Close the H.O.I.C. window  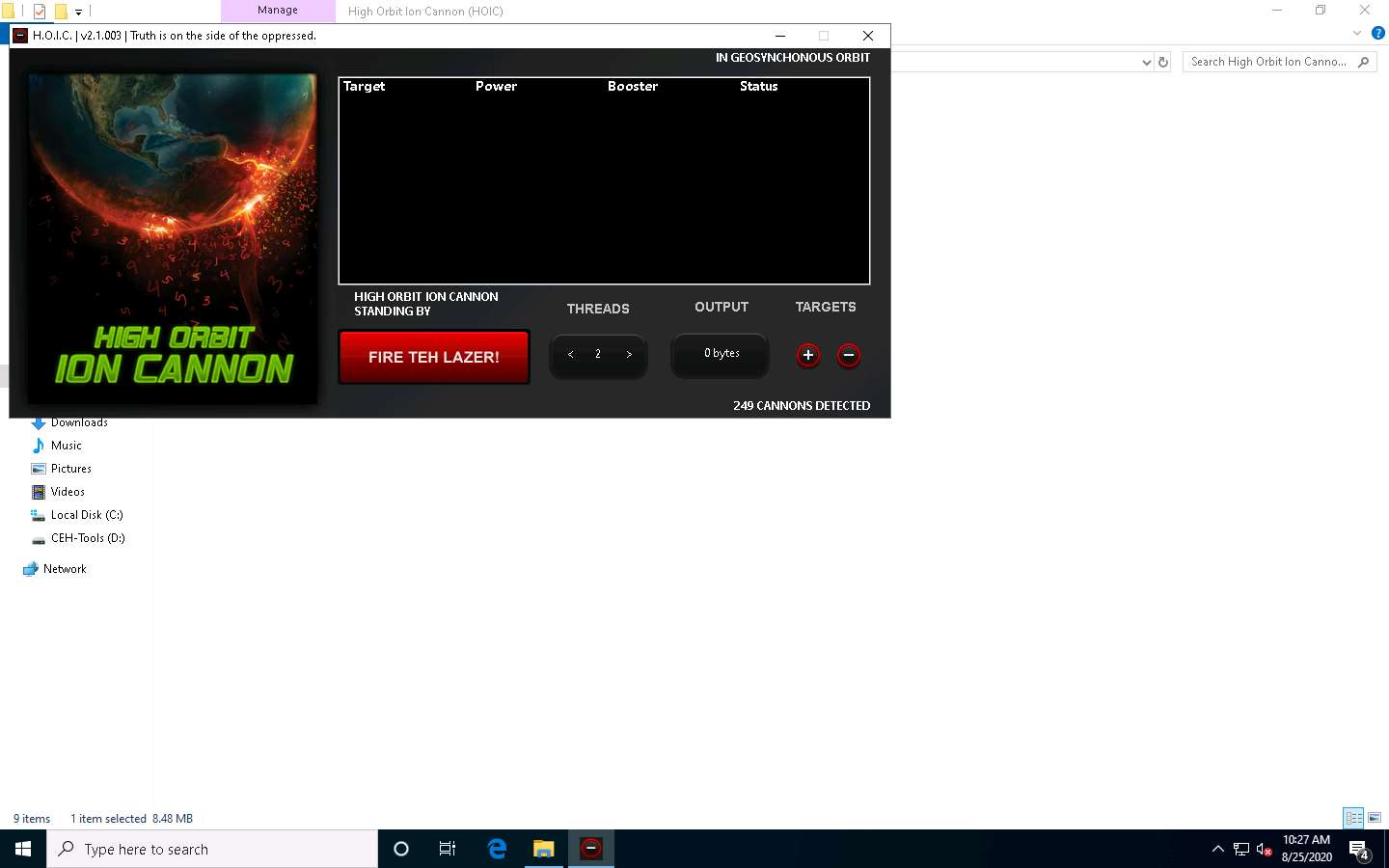click(x=867, y=36)
